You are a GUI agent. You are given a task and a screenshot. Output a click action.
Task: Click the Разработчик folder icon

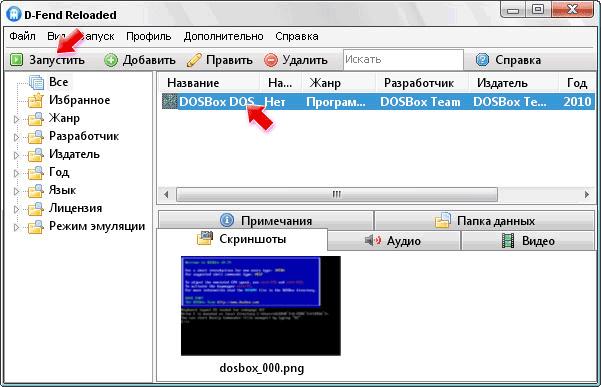tap(36, 136)
